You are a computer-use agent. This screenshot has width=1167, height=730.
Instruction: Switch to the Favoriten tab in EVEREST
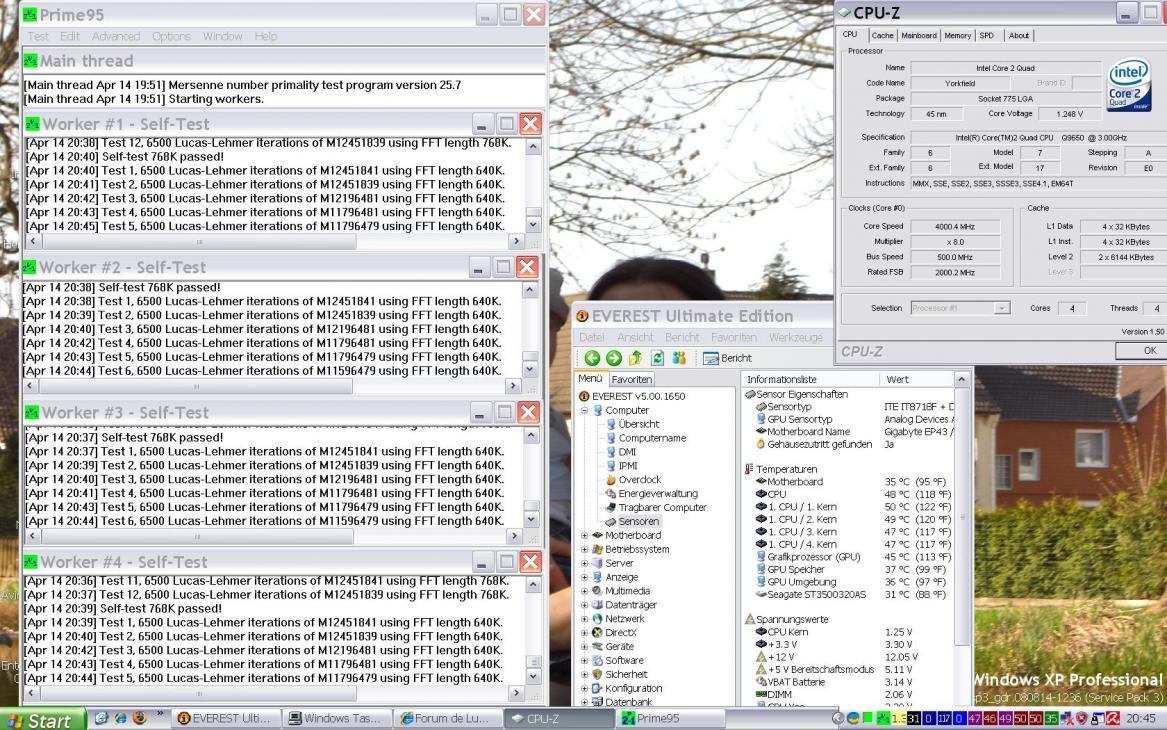point(631,380)
